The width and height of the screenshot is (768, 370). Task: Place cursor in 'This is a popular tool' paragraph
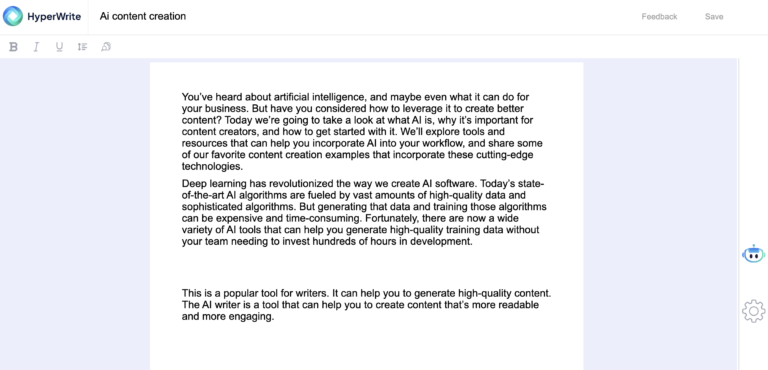(x=367, y=305)
